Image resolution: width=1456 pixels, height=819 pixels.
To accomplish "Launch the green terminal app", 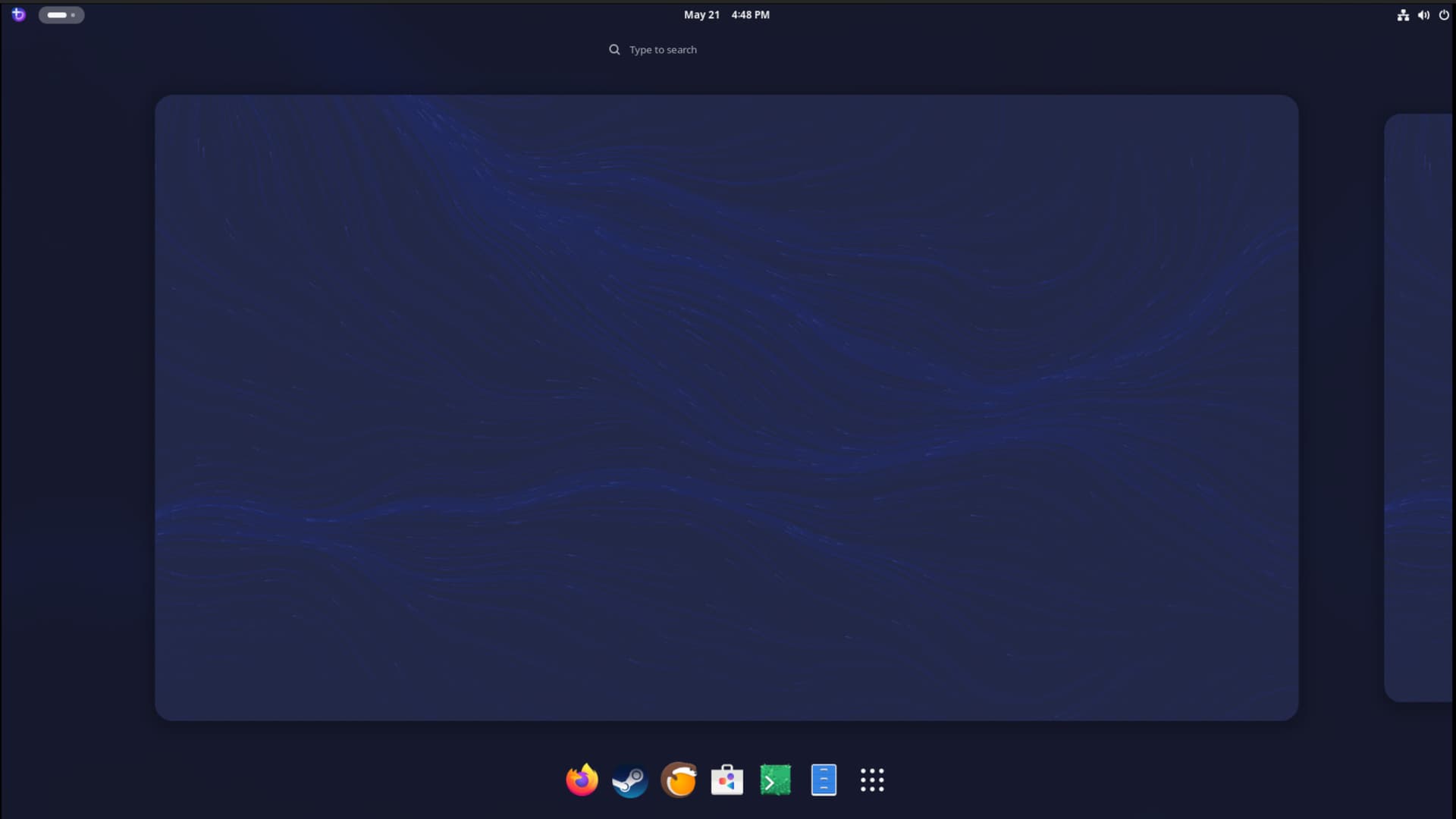I will coord(775,780).
